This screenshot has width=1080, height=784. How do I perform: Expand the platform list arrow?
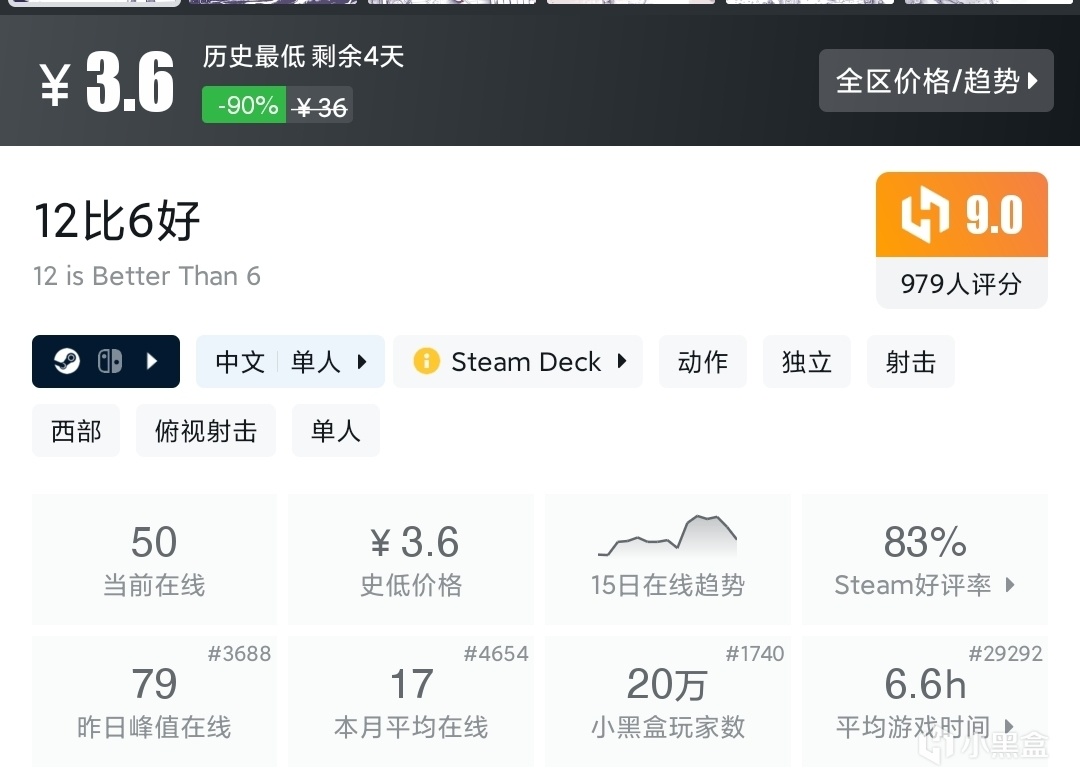click(152, 361)
